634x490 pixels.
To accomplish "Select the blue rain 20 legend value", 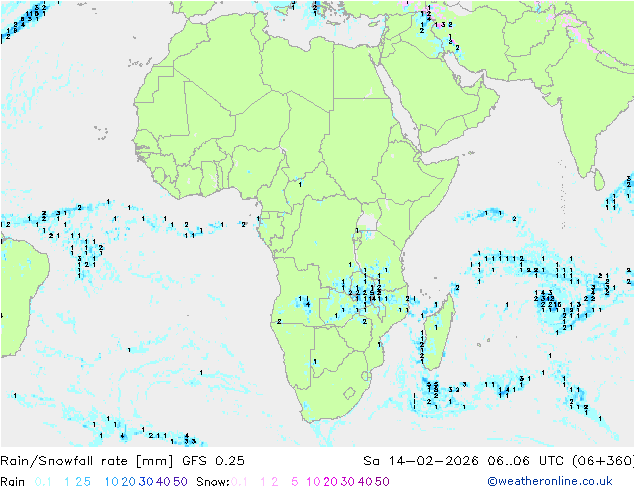I will point(129,482).
